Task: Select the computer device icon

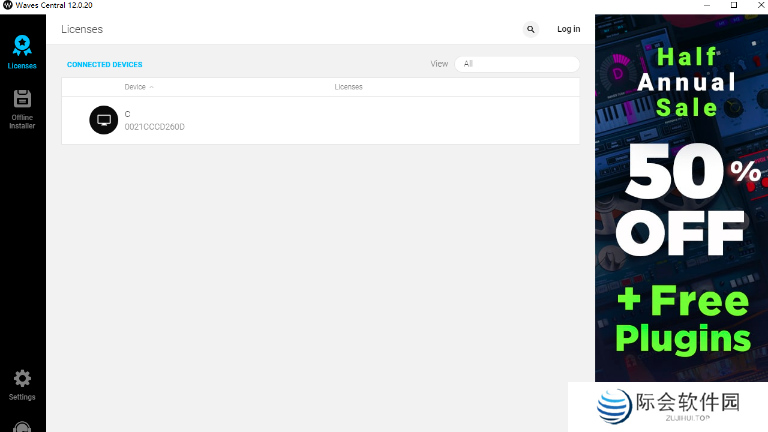Action: coord(103,120)
